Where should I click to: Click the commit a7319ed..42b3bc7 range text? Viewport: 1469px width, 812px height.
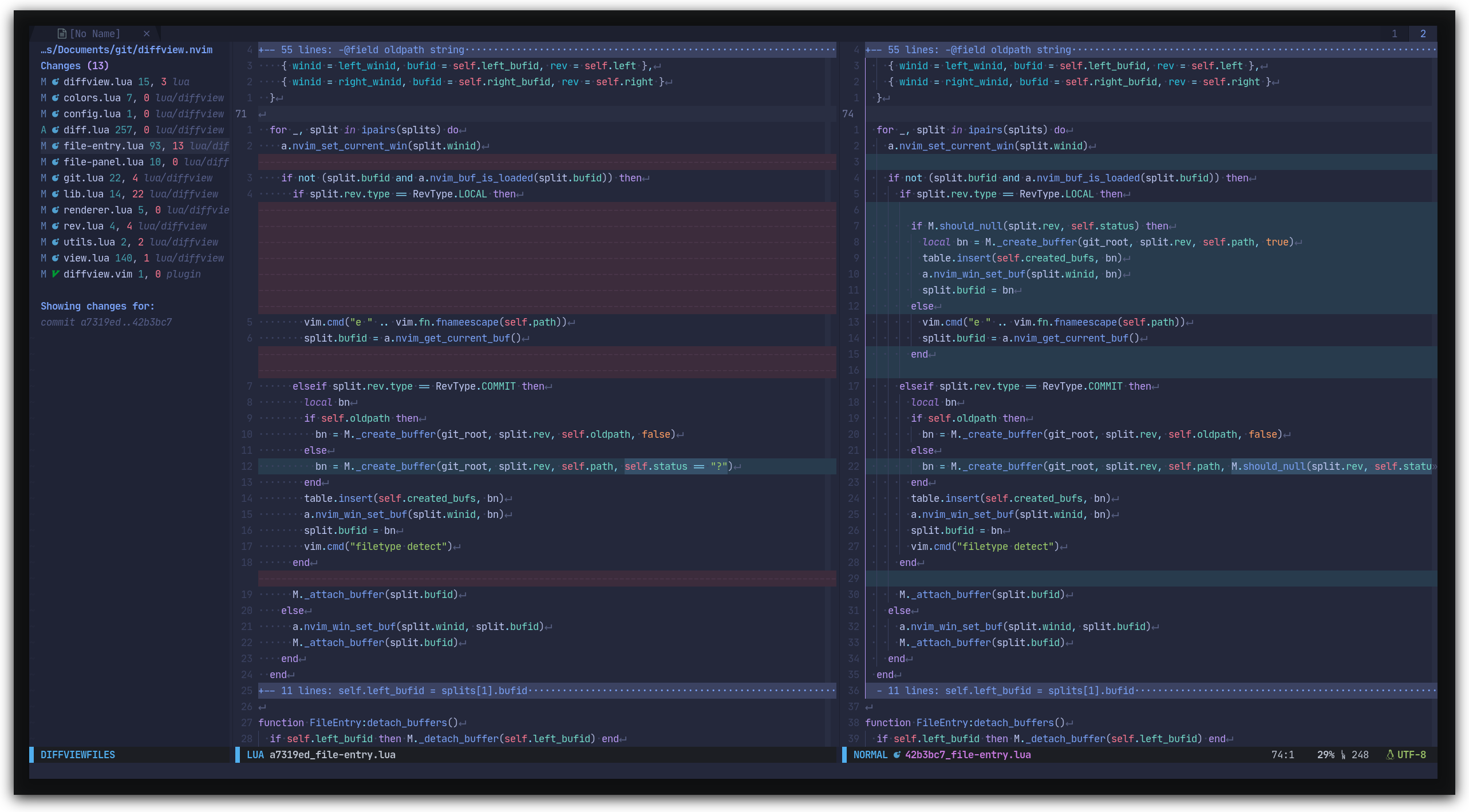tap(106, 322)
